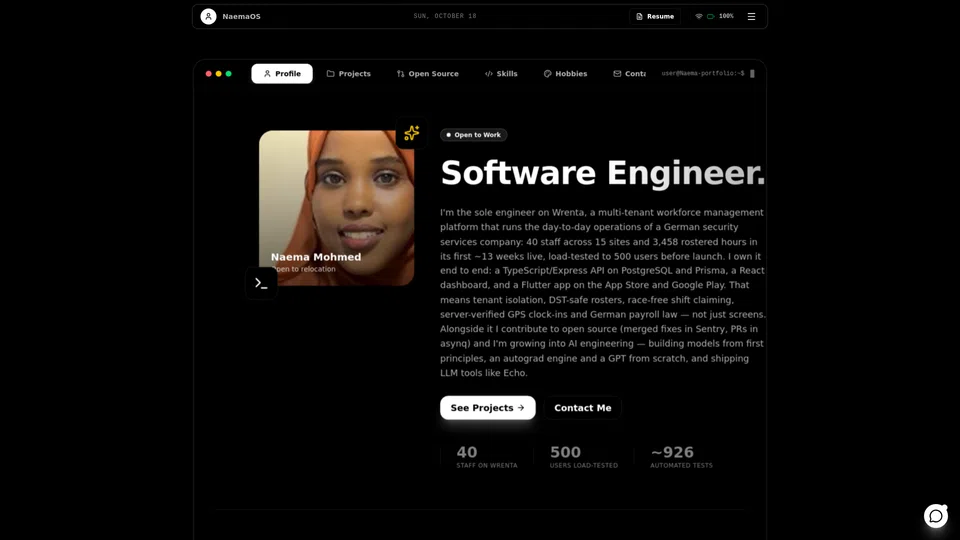Open the Resume document button
Image resolution: width=960 pixels, height=540 pixels.
click(x=654, y=17)
